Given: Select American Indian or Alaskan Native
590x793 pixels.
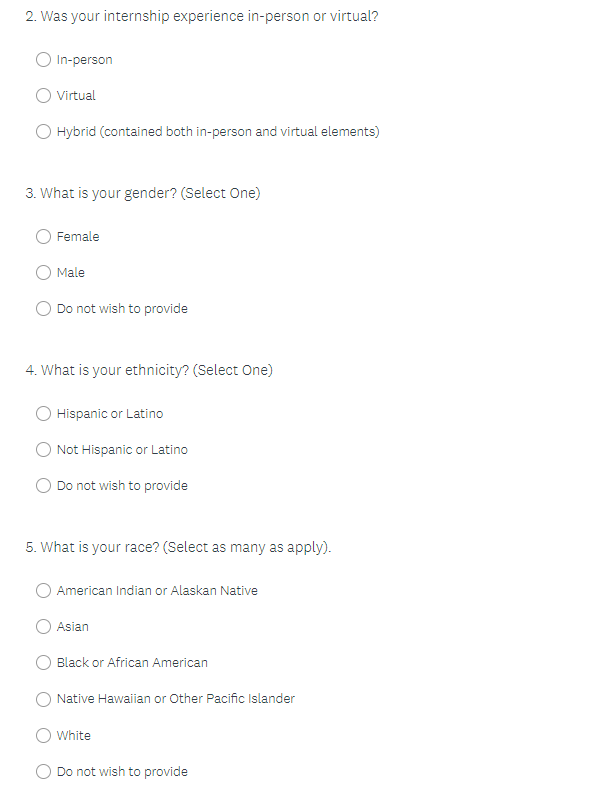Looking at the screenshot, I should (43, 591).
